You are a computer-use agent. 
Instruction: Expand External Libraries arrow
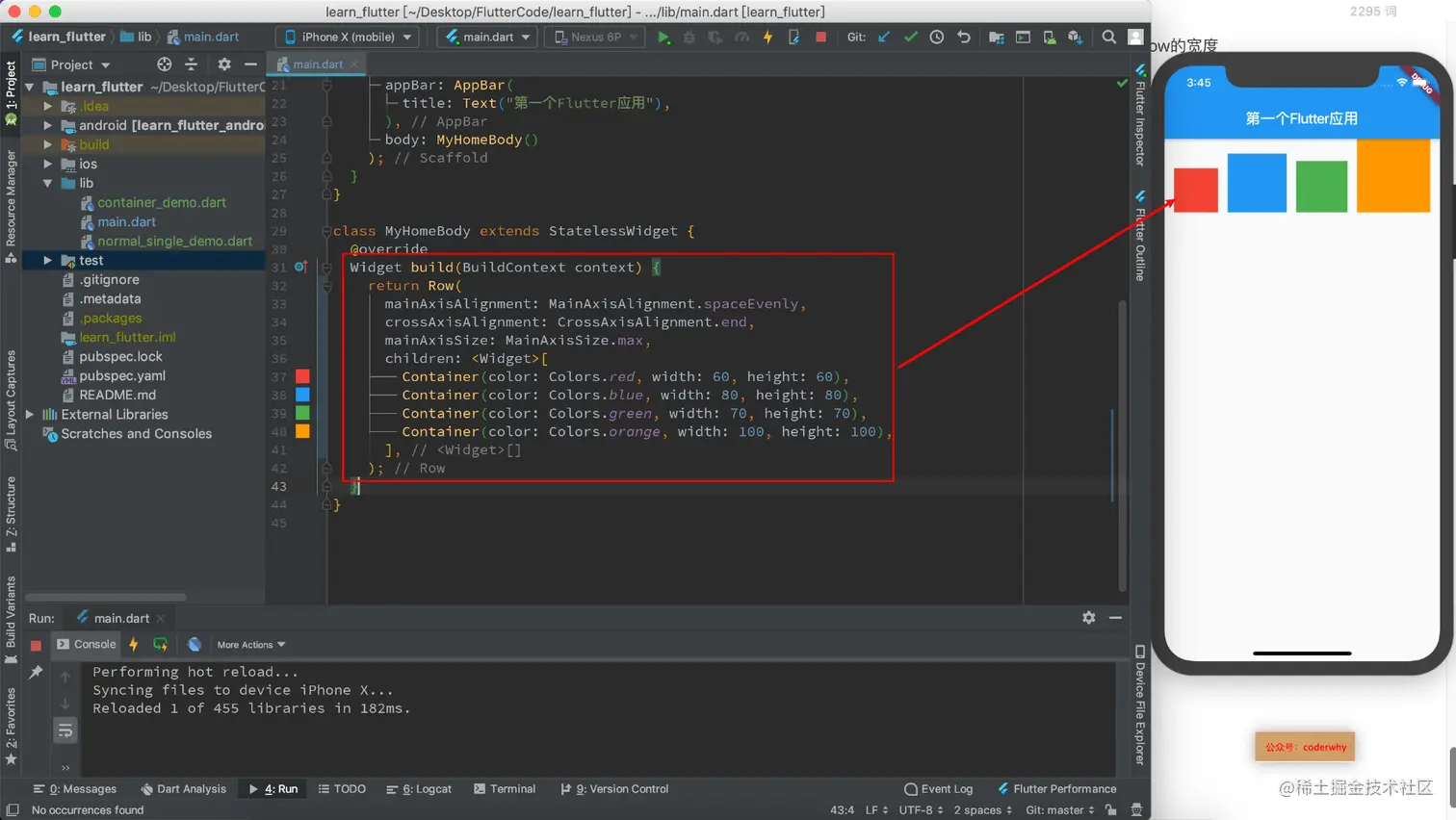point(30,414)
